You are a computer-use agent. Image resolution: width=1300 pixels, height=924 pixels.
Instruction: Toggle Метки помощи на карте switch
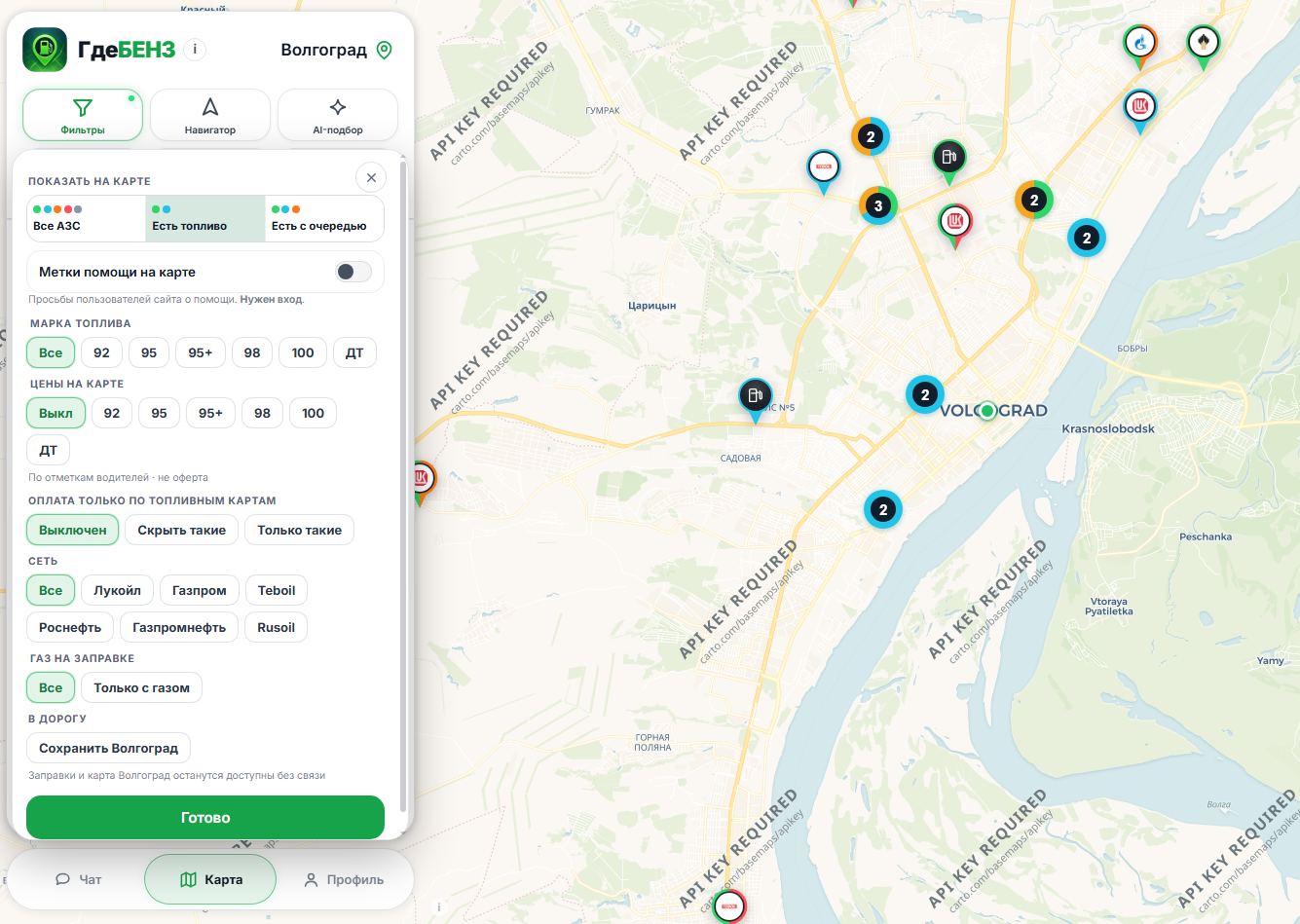click(x=353, y=272)
